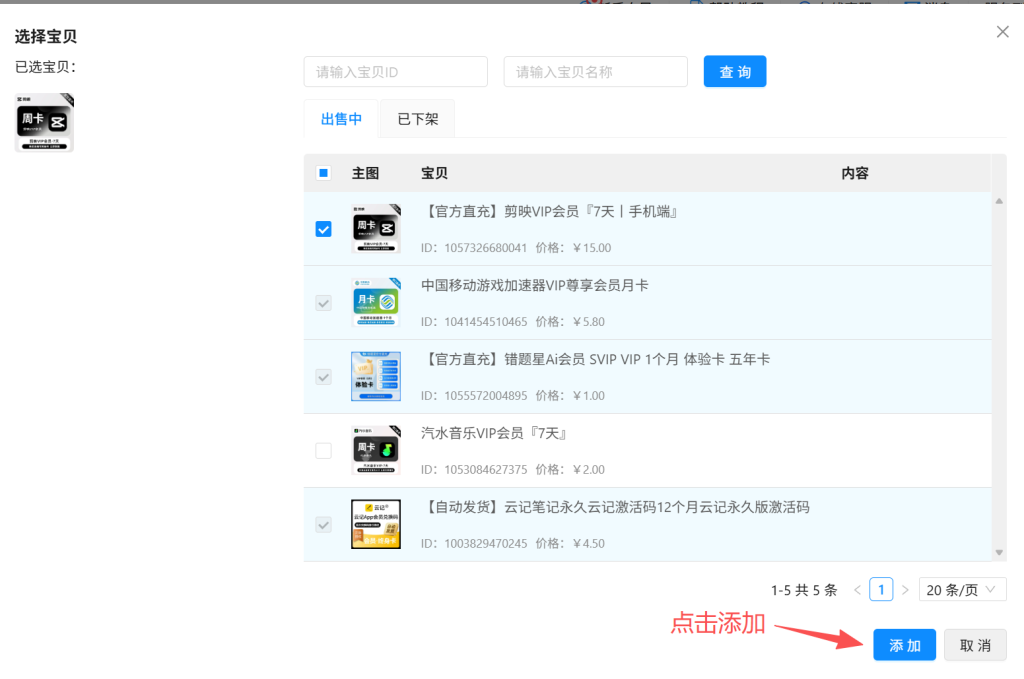Click the 汽水音乐 周卡 thumbnail

pyautogui.click(x=376, y=450)
